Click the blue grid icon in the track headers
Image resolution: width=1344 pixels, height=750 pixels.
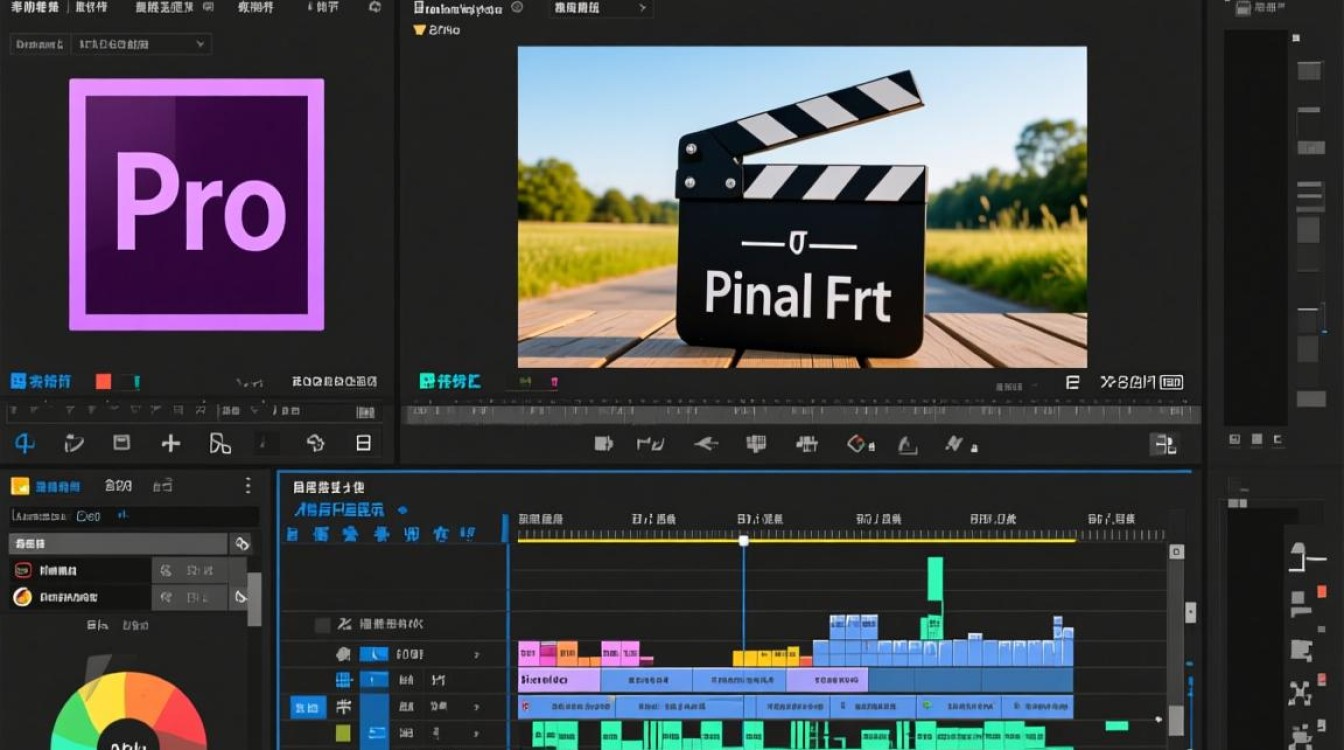coord(343,680)
